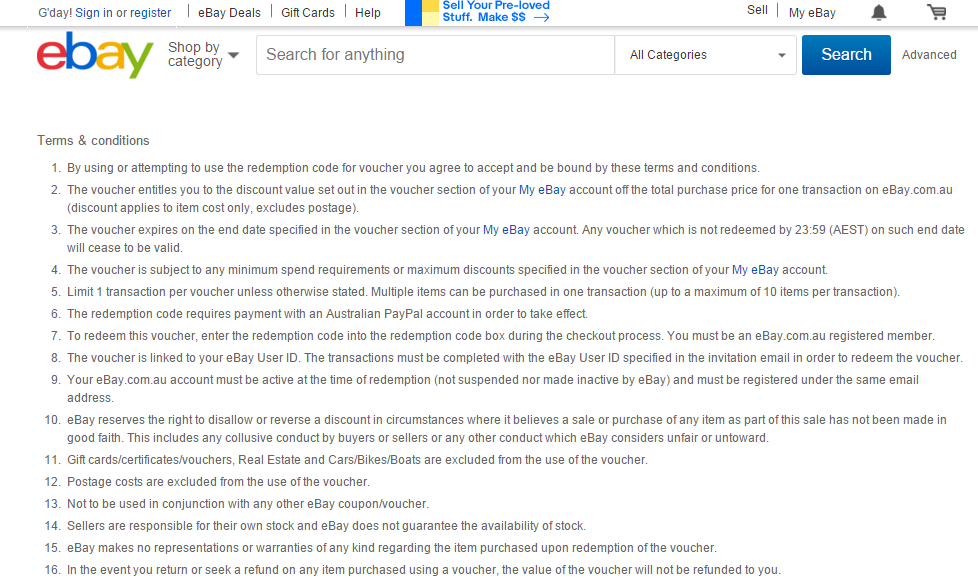Viewport: 978px width, 579px height.
Task: Click the register link
Action: click(150, 12)
